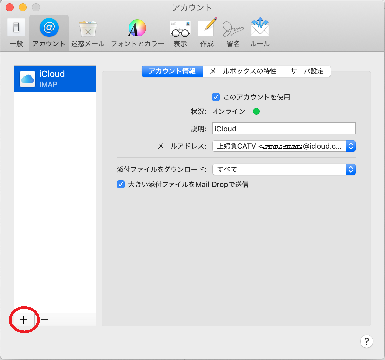Image resolution: width=385 pixels, height=360 pixels.
Task: Open the download attachments dropdown
Action: (x=284, y=169)
